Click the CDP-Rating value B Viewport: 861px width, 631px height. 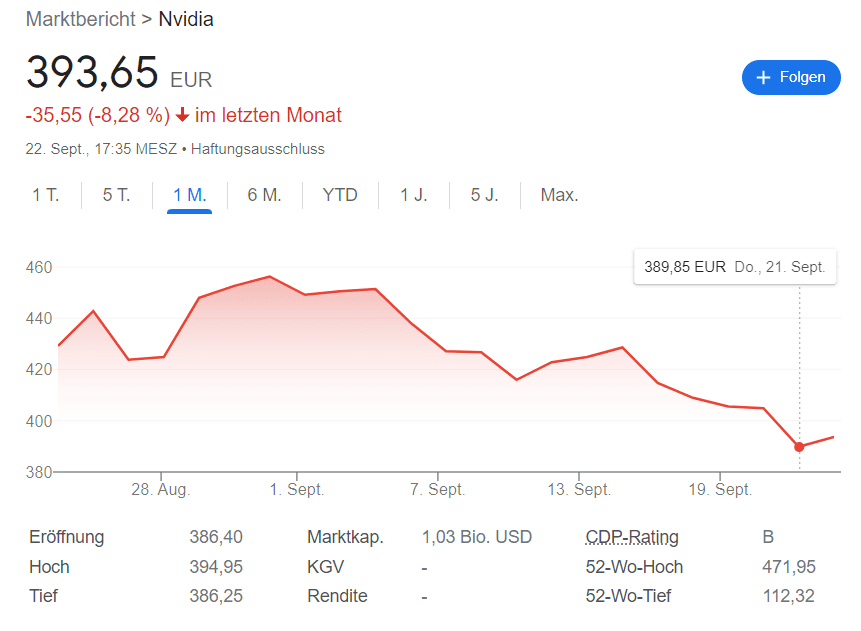768,537
